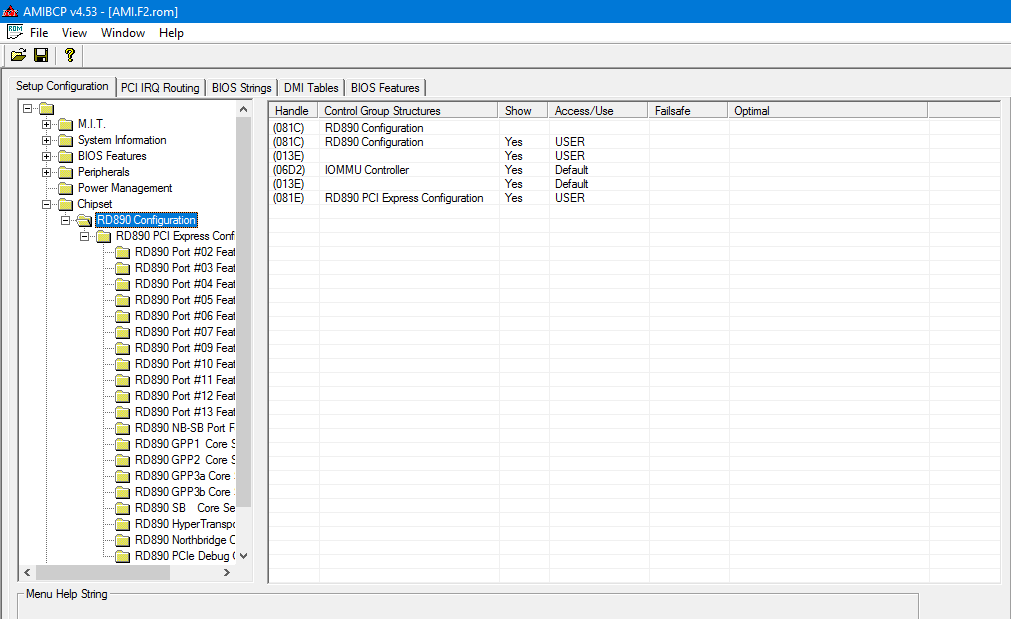This screenshot has height=619, width=1011.
Task: Collapse the root tree node
Action: 28,108
